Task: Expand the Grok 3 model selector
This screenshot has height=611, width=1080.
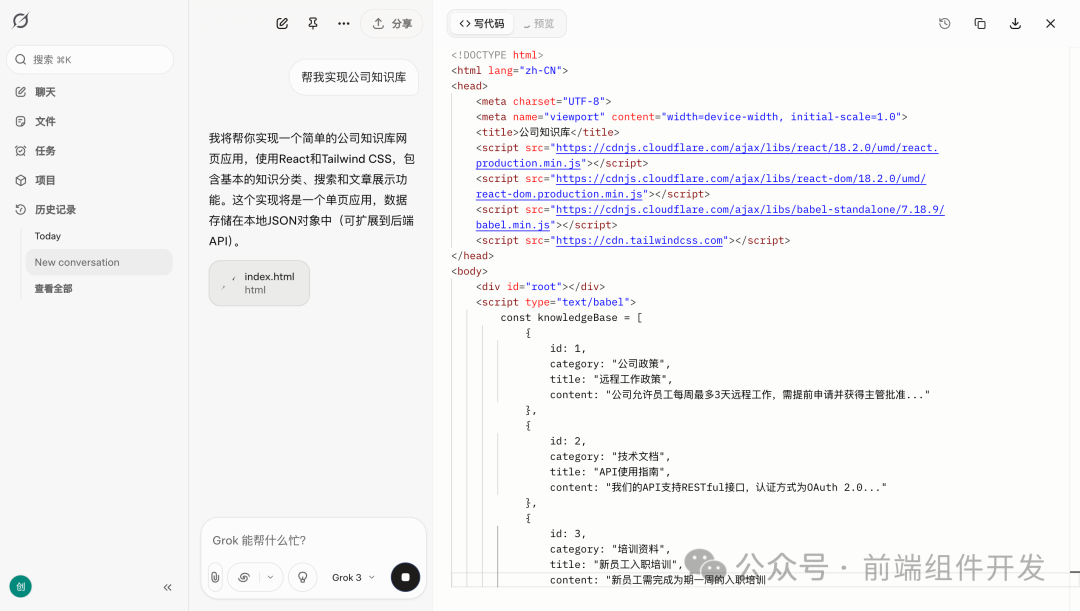Action: pyautogui.click(x=351, y=577)
